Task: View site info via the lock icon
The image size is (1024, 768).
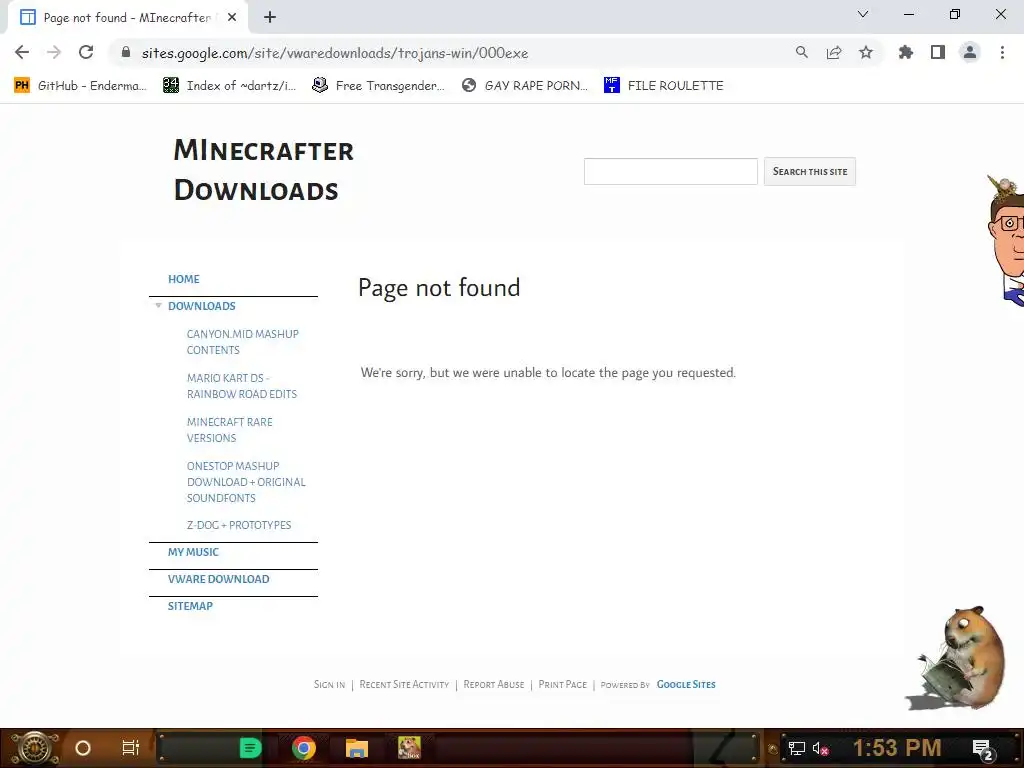Action: 126,52
